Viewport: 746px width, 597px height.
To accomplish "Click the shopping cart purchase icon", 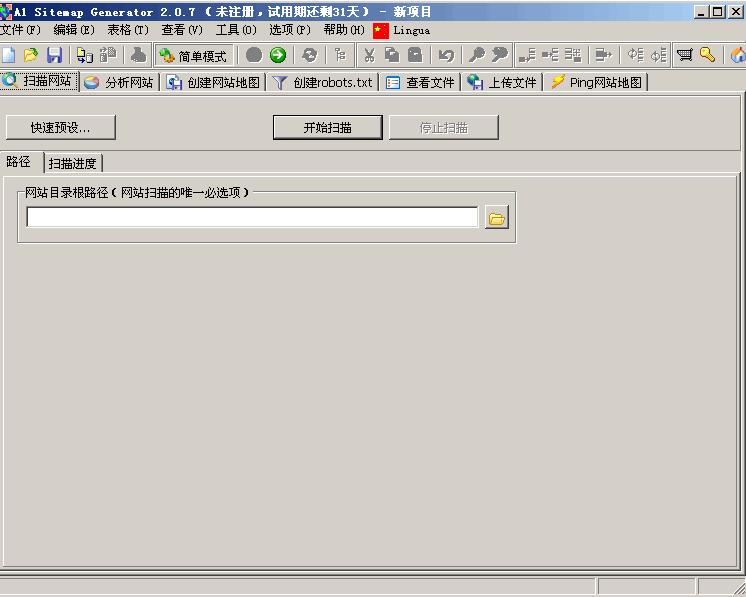I will (685, 56).
